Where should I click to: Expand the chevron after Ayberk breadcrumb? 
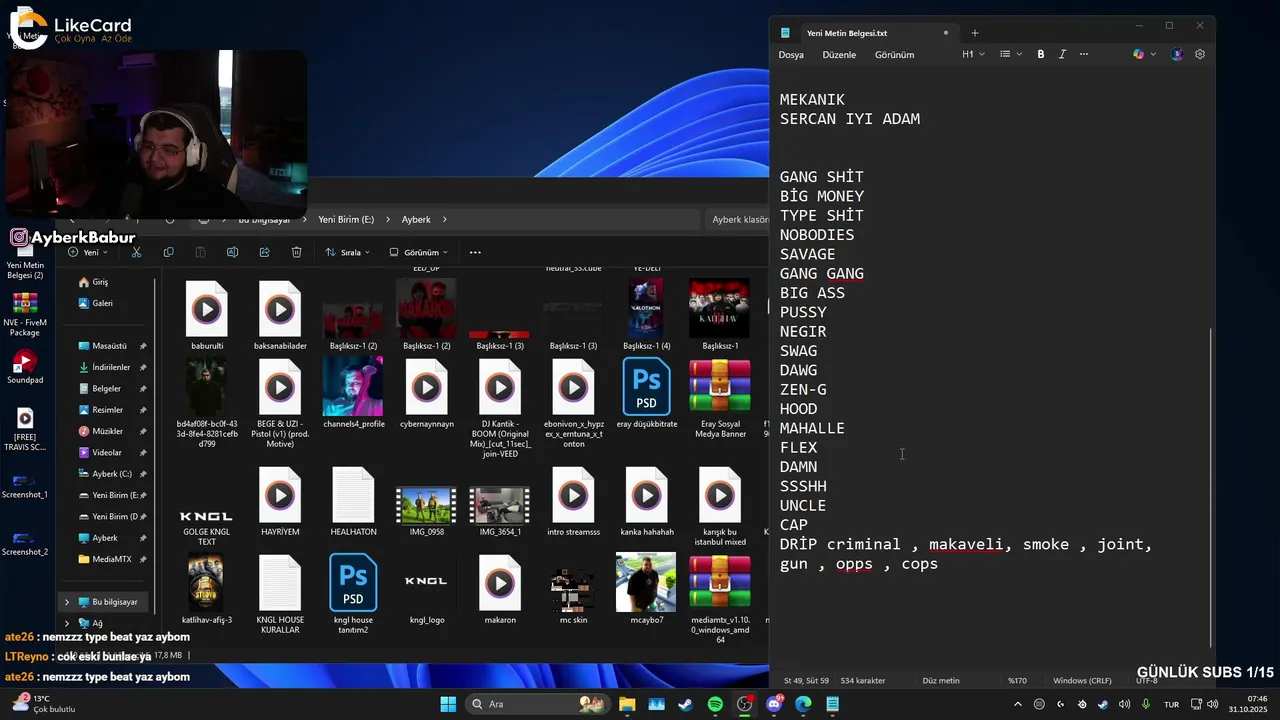[444, 219]
